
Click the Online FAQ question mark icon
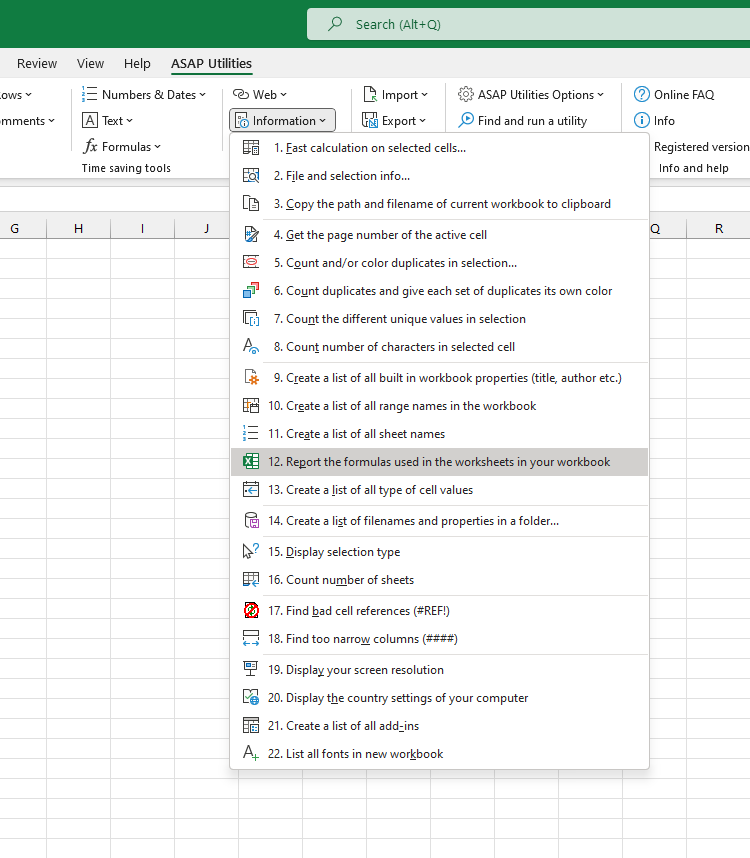pos(641,95)
